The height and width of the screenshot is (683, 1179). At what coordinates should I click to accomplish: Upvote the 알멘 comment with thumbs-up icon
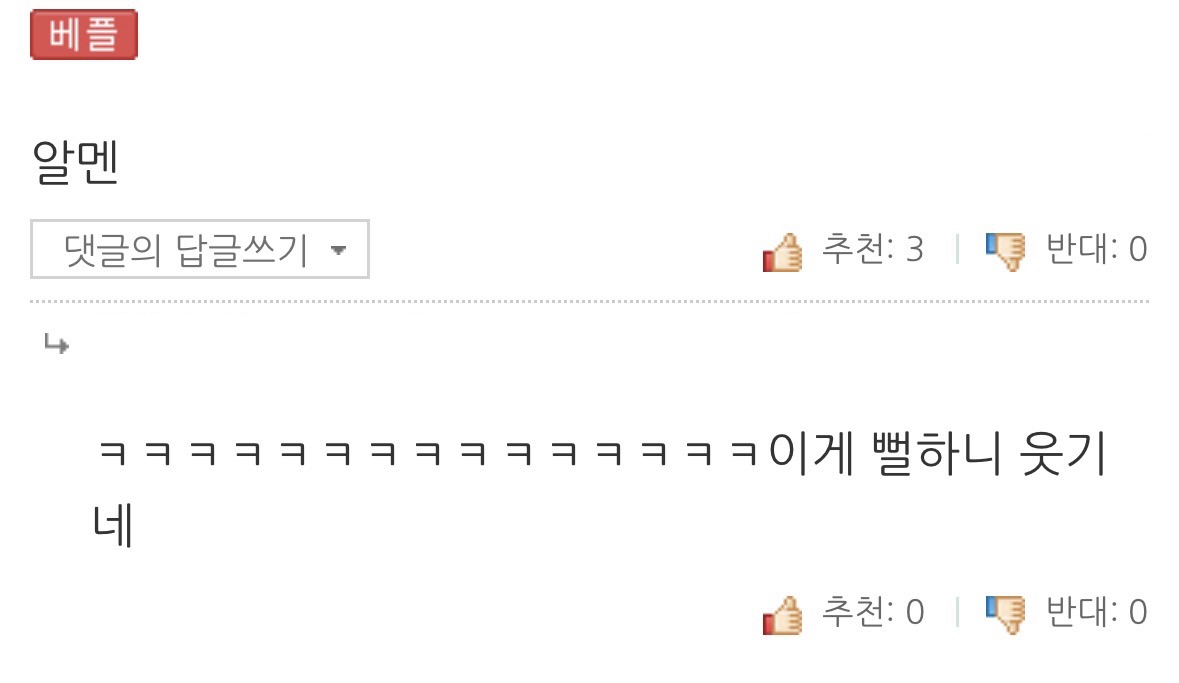tap(783, 252)
